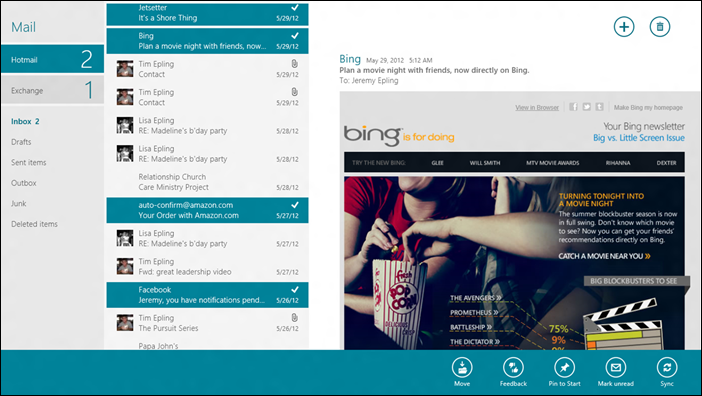Image resolution: width=702 pixels, height=396 pixels.
Task: Click Twitter share icon in newsletter
Action: (586, 107)
